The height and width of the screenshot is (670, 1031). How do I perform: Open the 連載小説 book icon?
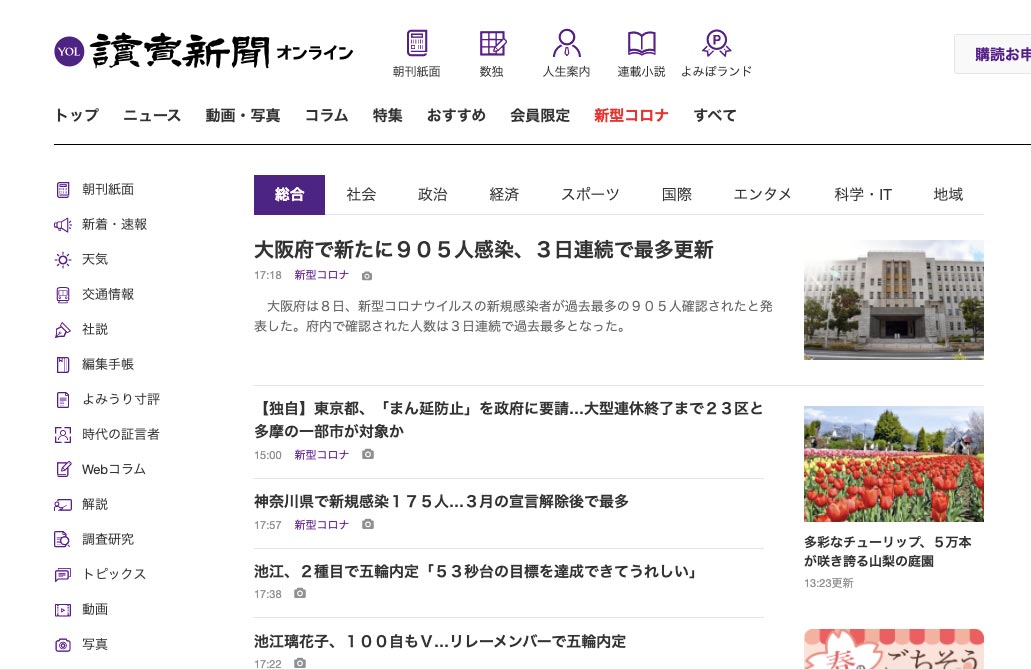[x=641, y=43]
